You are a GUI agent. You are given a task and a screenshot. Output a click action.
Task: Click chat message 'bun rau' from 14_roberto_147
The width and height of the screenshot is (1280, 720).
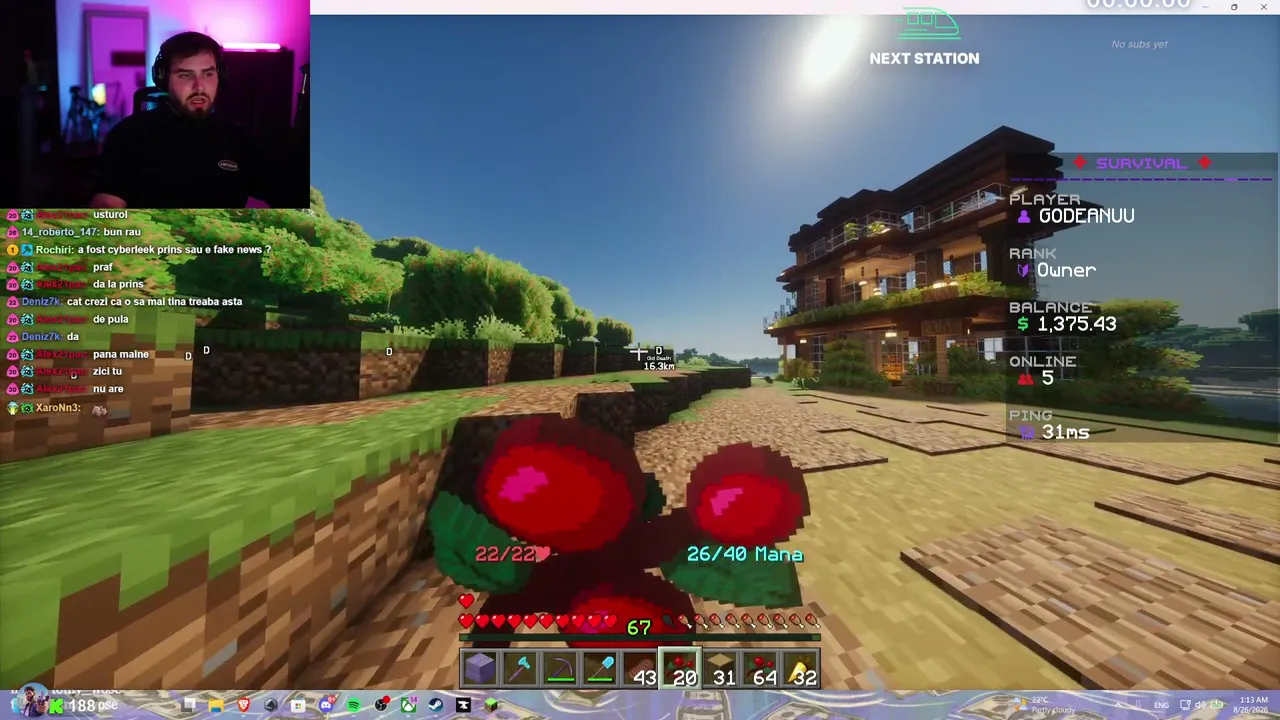[x=122, y=232]
